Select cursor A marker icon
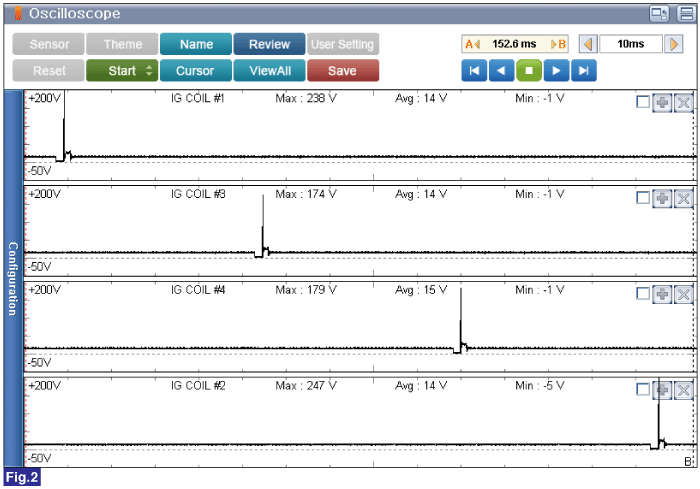Viewport: 700px width, 489px height. point(472,44)
